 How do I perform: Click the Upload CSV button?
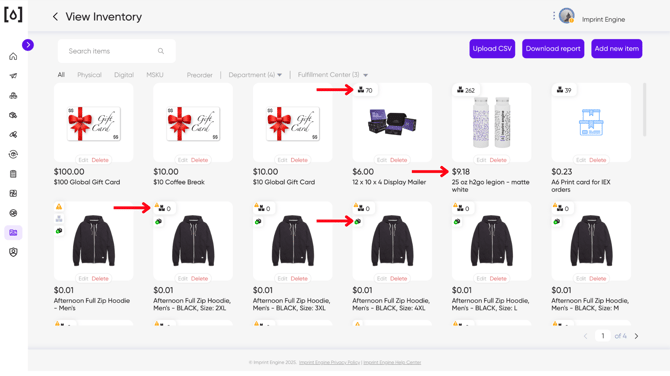pos(492,49)
